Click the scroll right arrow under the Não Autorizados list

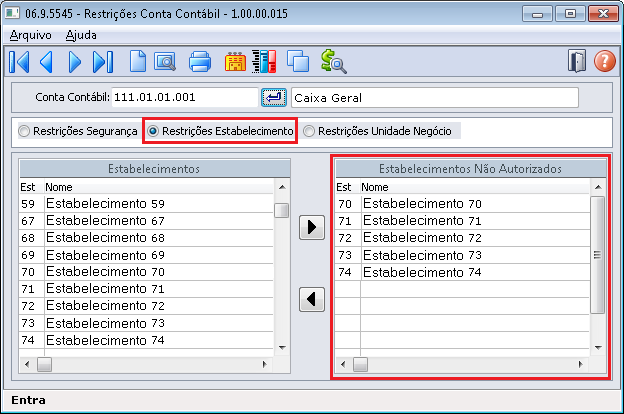point(580,364)
